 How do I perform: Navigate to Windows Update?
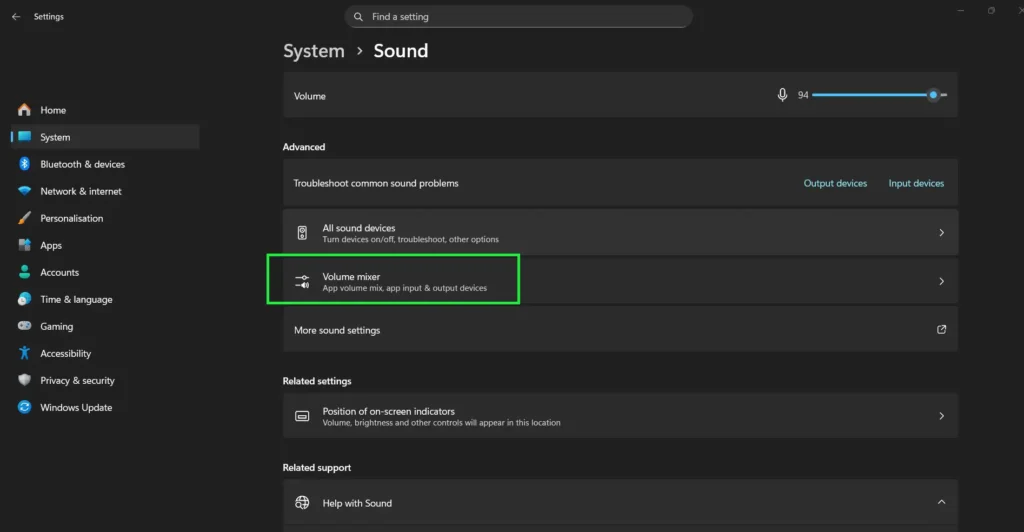pos(104,407)
